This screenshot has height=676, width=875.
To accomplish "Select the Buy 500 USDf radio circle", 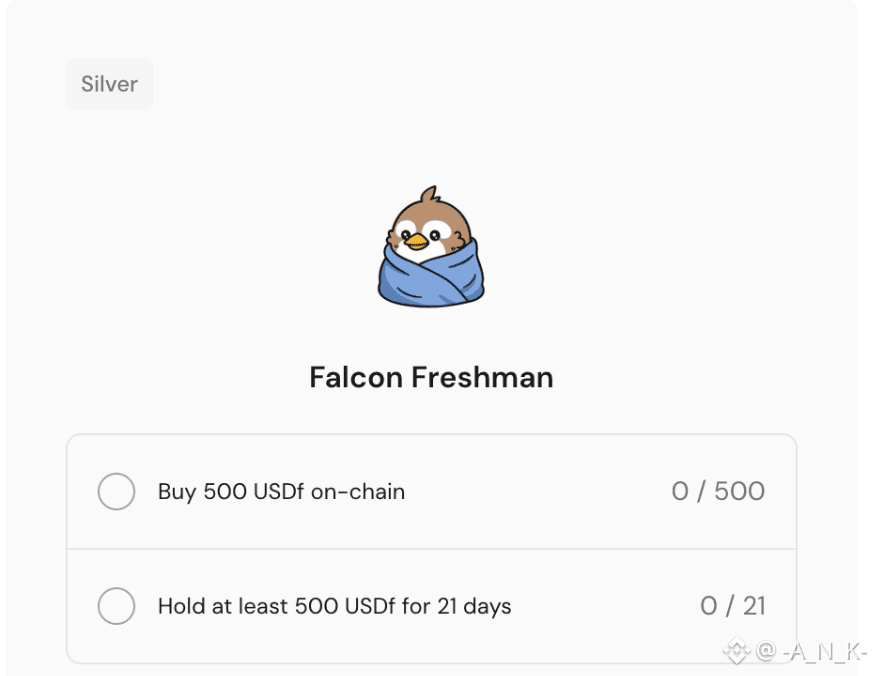I will [116, 491].
